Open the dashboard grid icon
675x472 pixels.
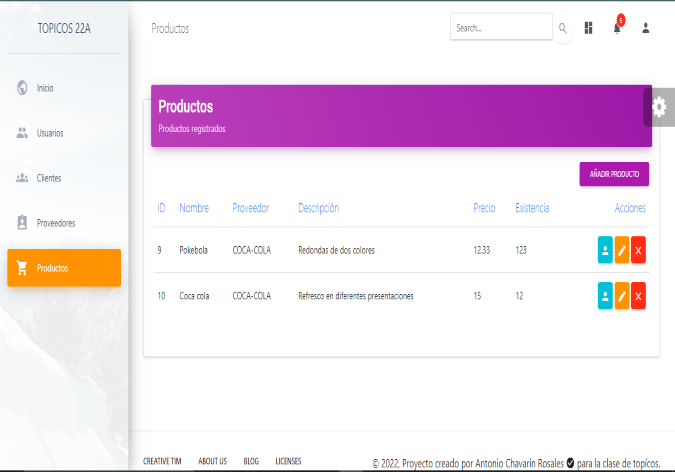click(x=588, y=28)
